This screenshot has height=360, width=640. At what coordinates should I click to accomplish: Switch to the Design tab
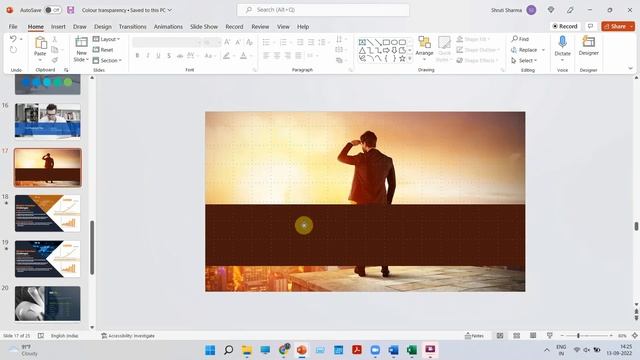[102, 27]
